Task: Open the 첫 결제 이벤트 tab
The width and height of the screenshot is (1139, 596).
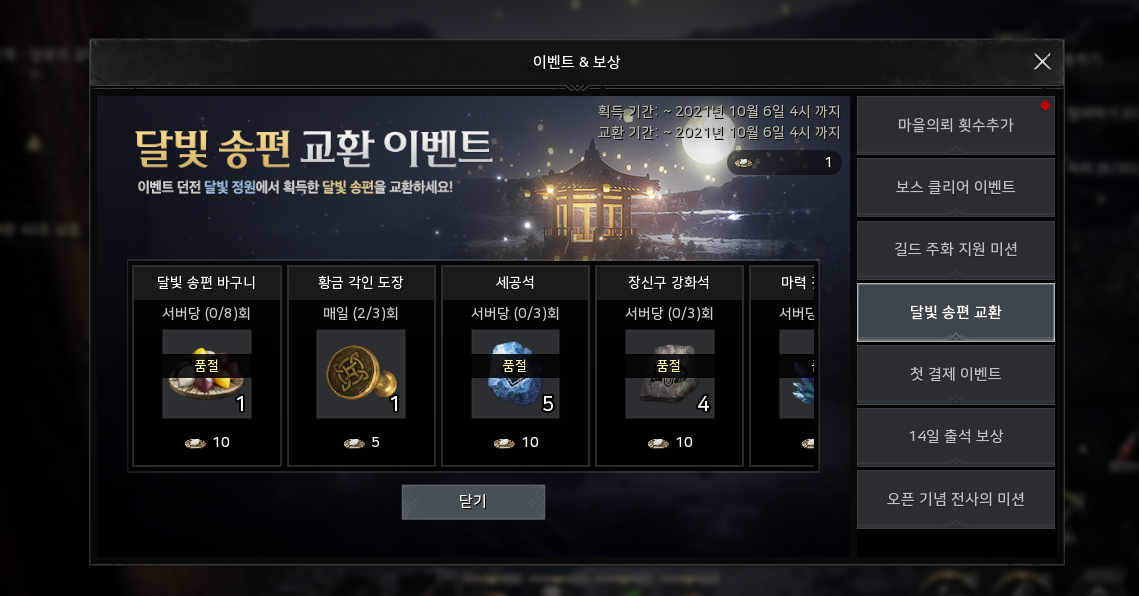Action: 956,374
